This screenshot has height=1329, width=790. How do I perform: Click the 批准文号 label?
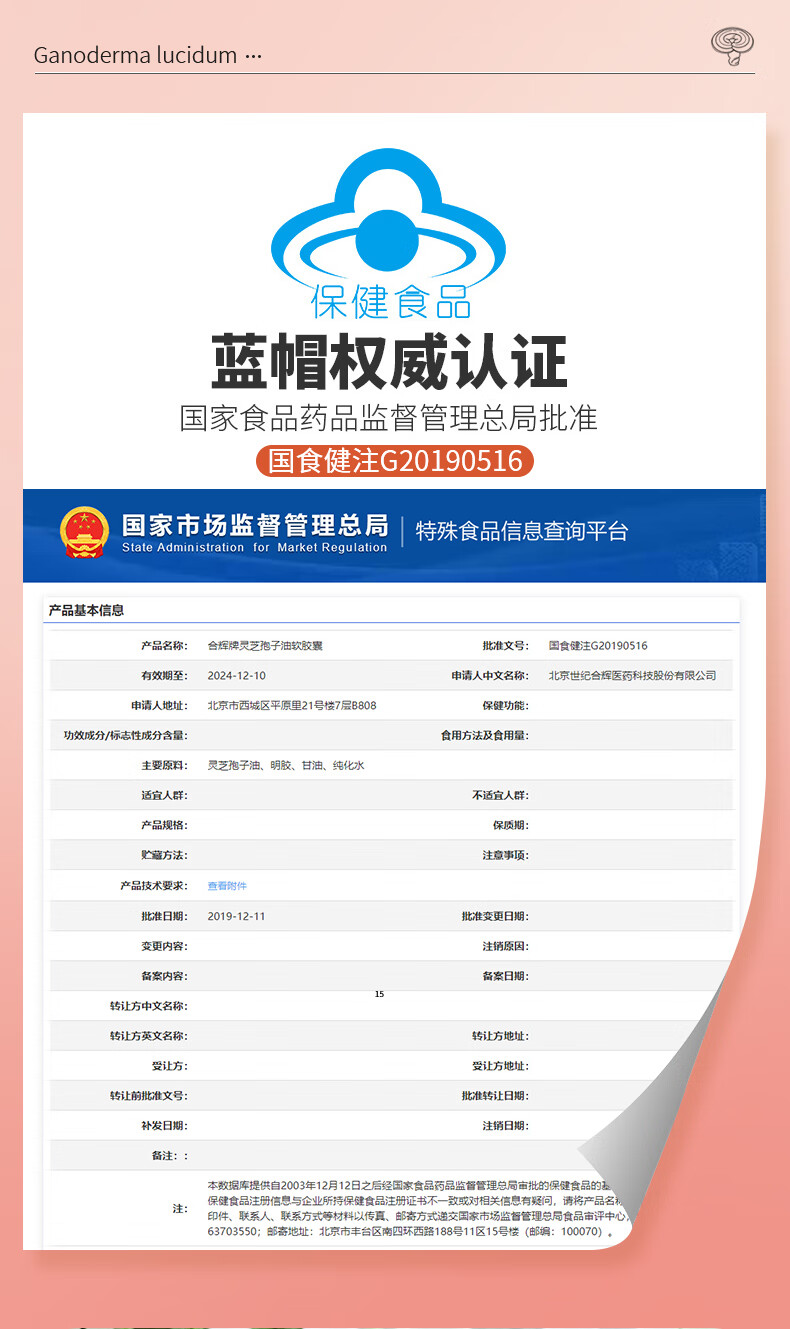tap(505, 646)
